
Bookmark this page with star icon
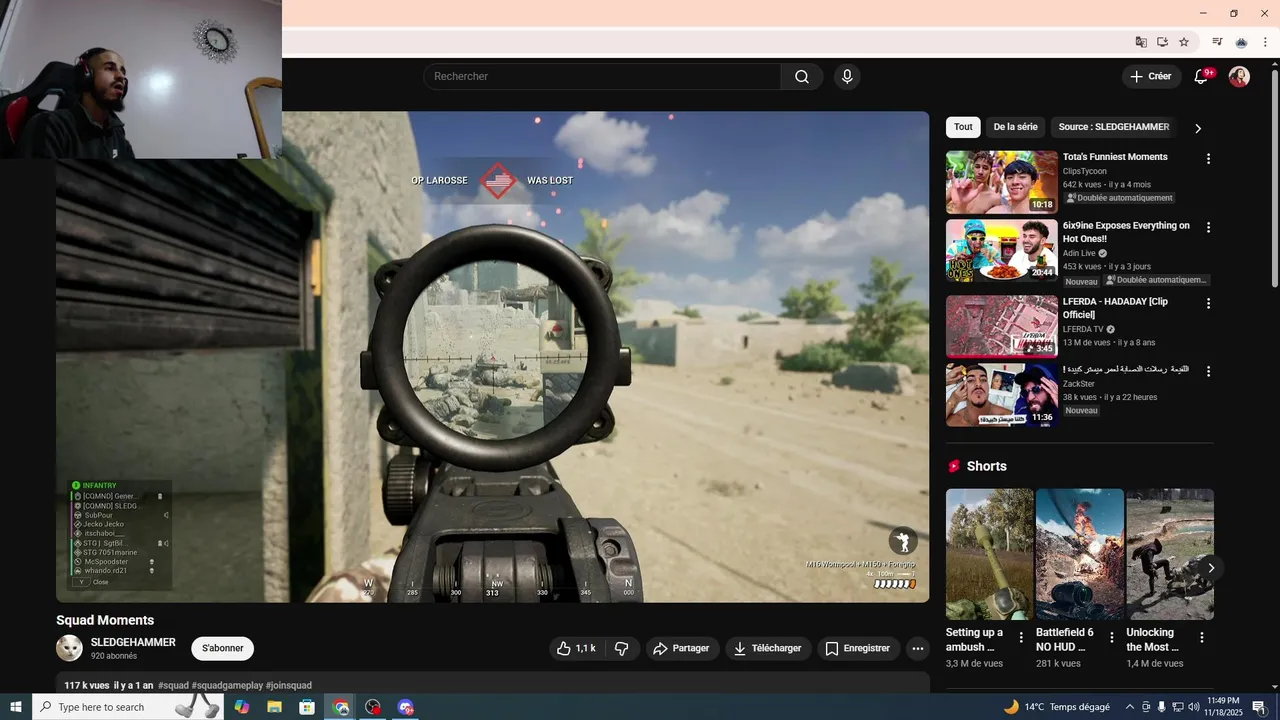coord(1184,42)
